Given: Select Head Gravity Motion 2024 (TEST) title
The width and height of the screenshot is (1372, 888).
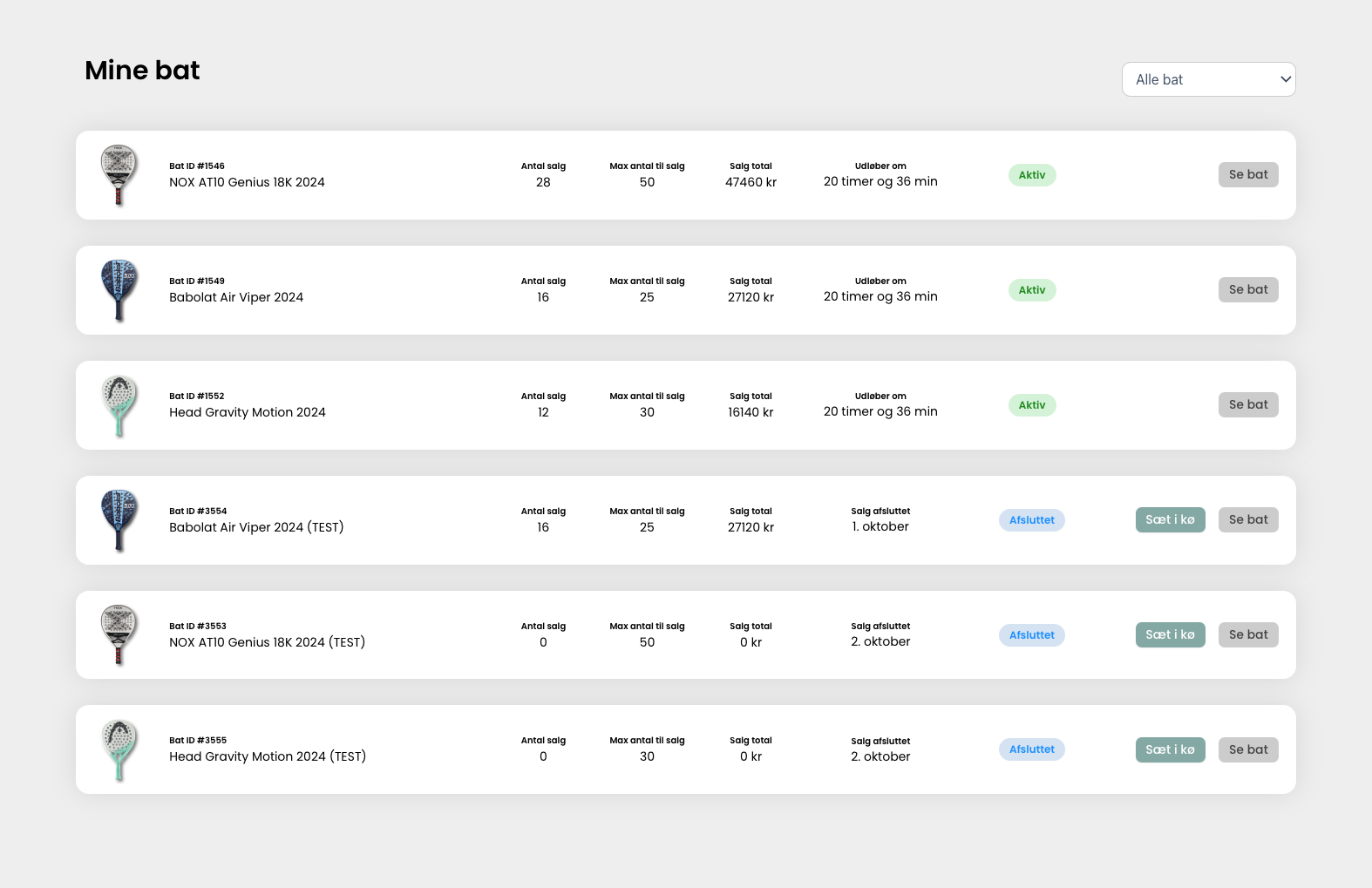Looking at the screenshot, I should tap(268, 756).
